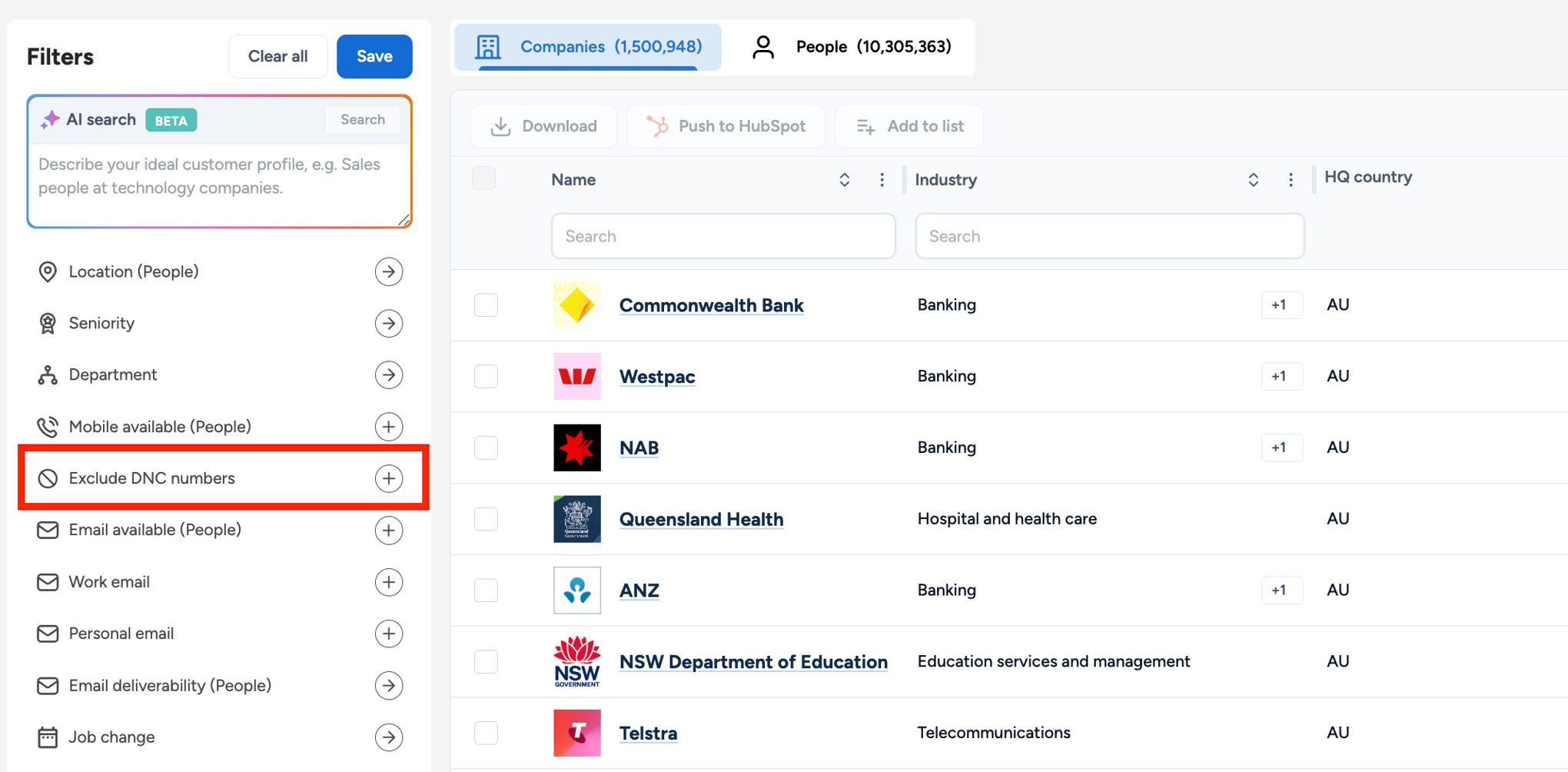Expand the Seniority filter
The height and width of the screenshot is (772, 1568).
389,324
